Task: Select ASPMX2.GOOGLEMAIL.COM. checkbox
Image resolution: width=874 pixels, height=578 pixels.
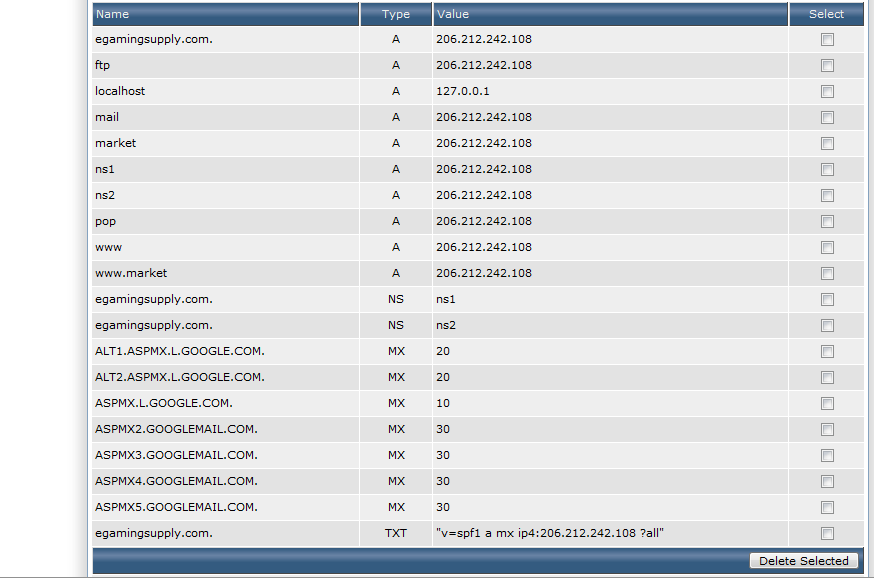Action: tap(827, 430)
